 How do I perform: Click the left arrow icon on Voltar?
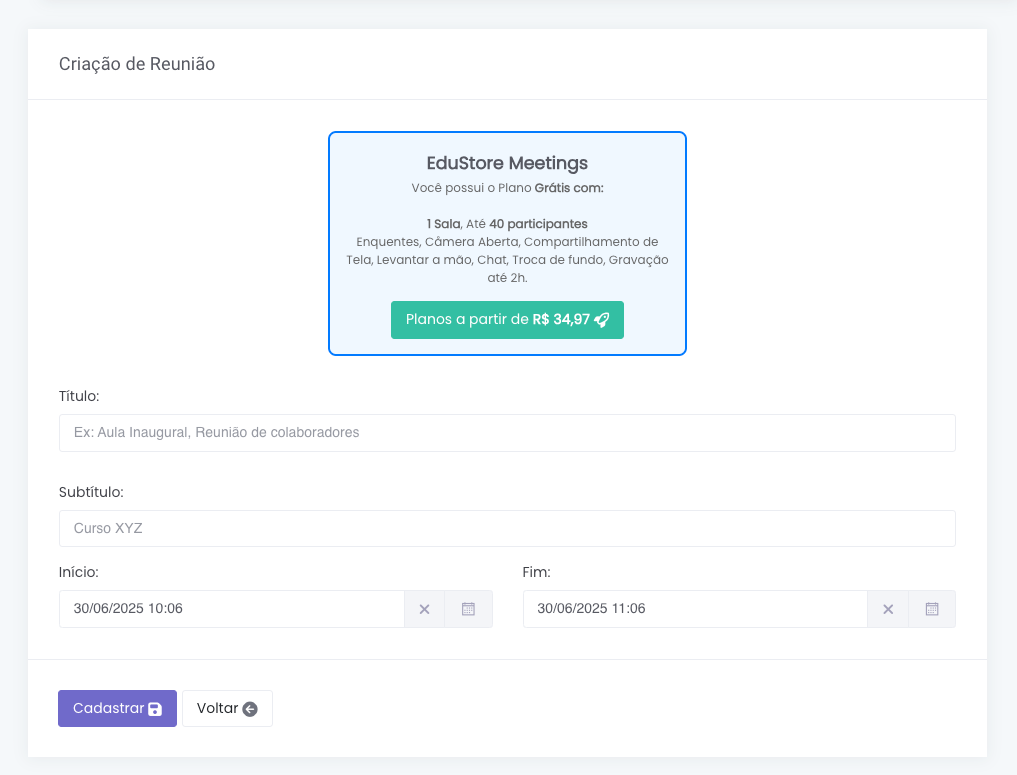(250, 709)
